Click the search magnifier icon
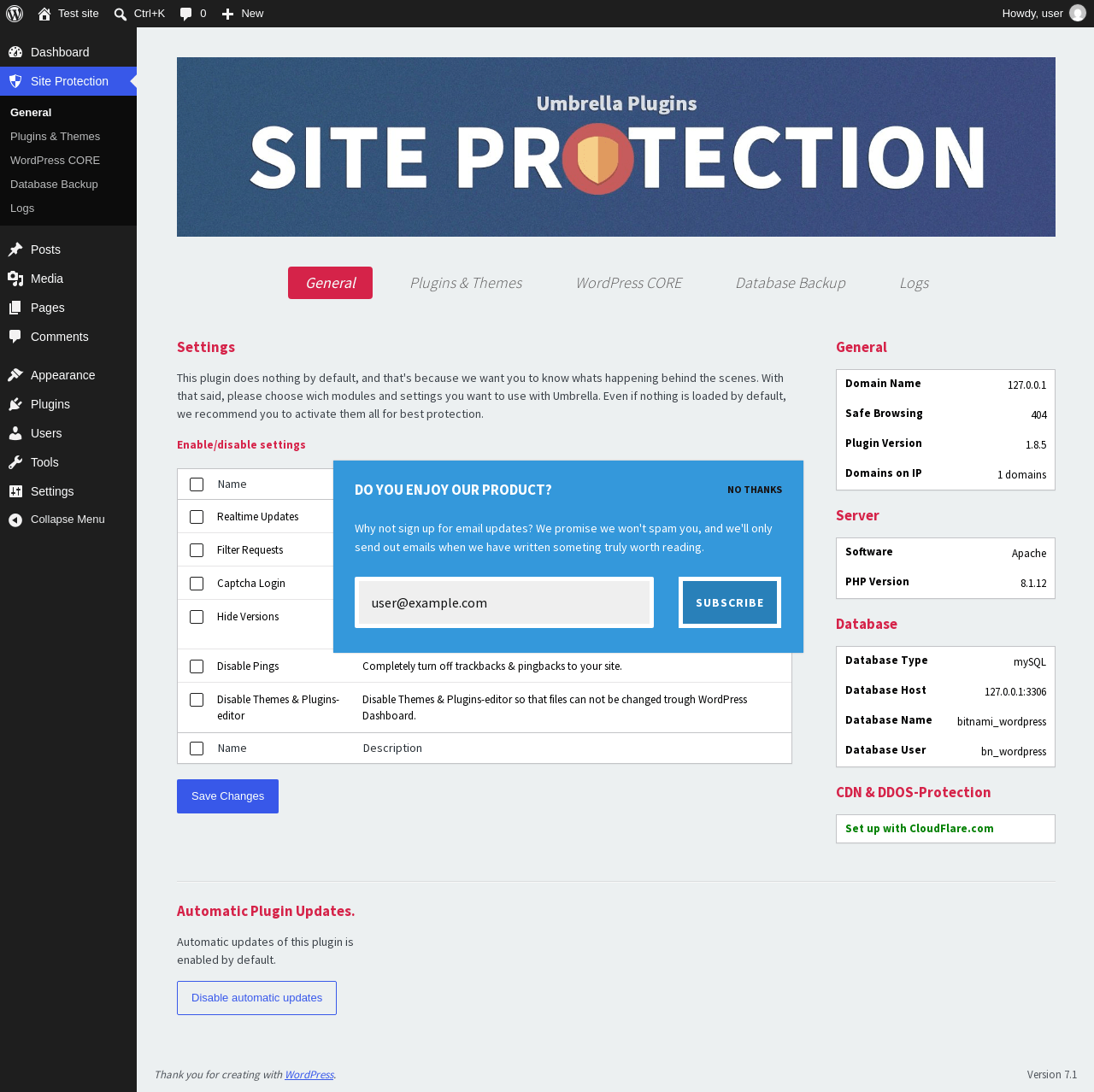 click(121, 14)
